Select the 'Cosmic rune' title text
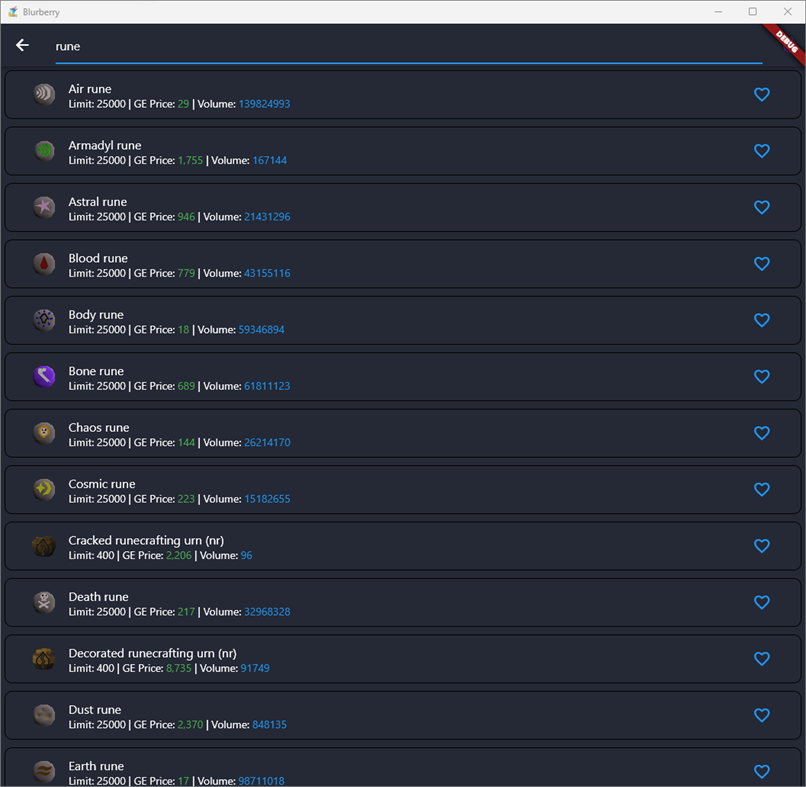The height and width of the screenshot is (787, 806). pyautogui.click(x=102, y=484)
